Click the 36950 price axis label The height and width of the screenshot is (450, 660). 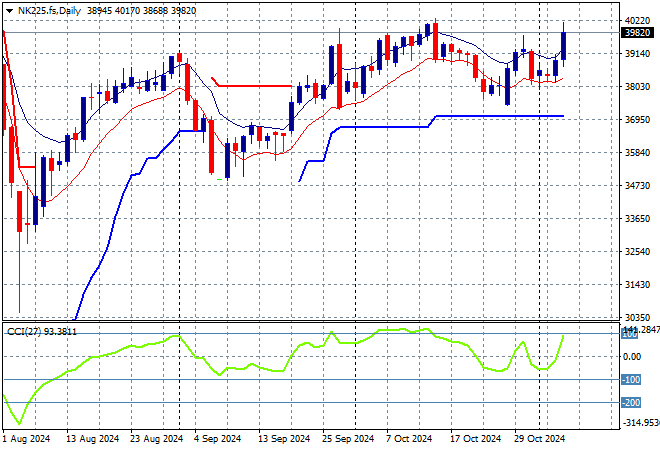[x=637, y=120]
